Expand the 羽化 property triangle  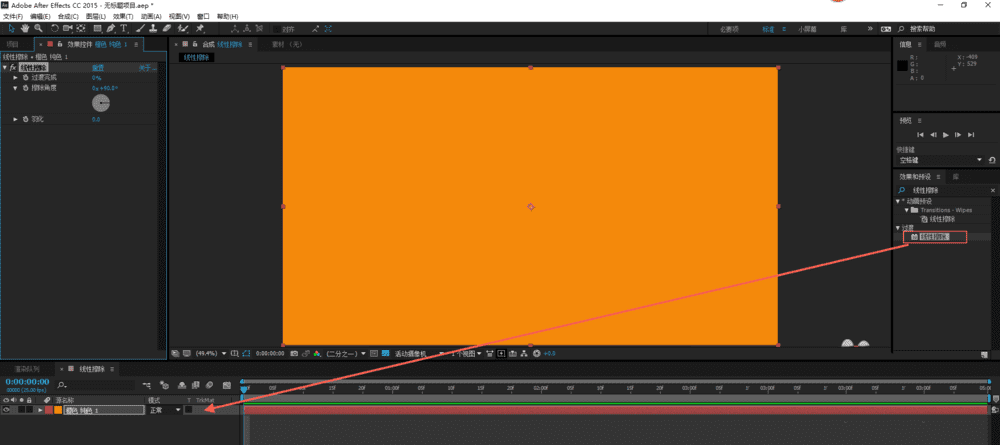point(15,119)
